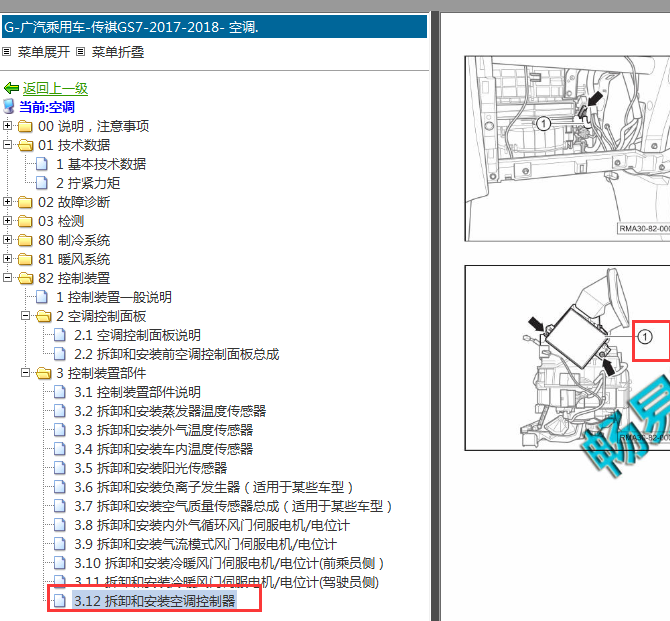Click the page icon of 3.2 蒸发器温度传感器
The height and width of the screenshot is (621, 670).
point(60,411)
